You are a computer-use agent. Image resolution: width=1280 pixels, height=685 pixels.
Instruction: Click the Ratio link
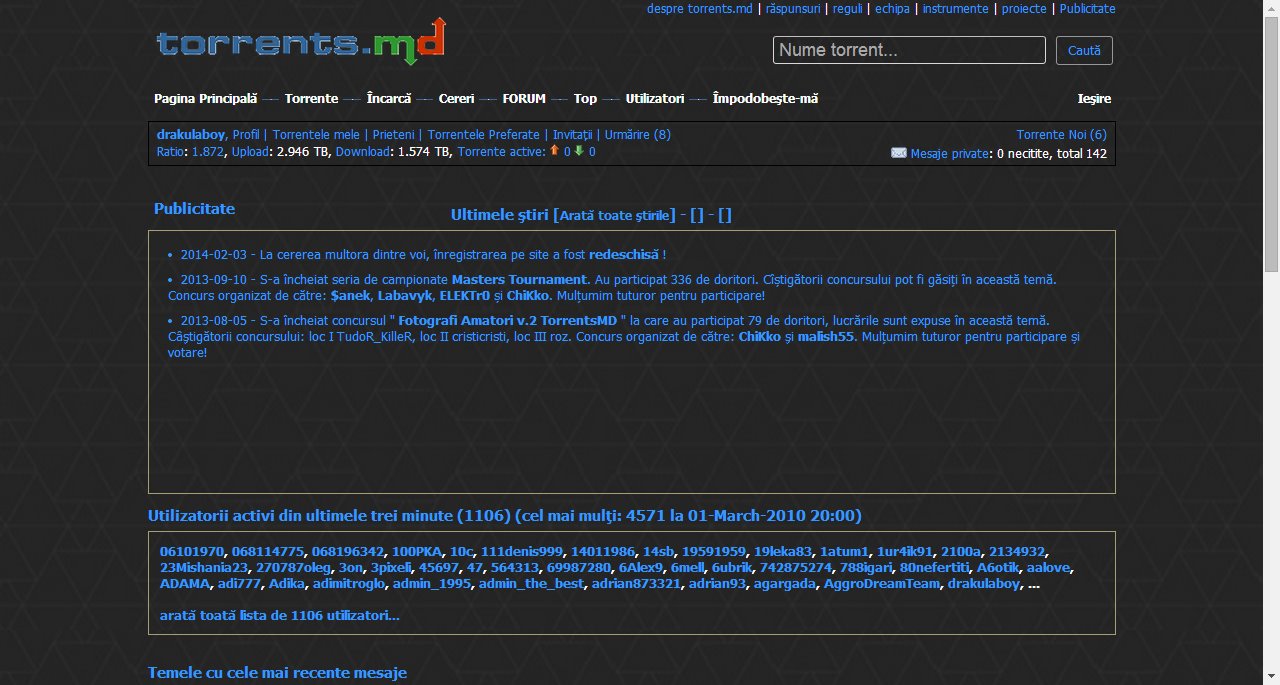pyautogui.click(x=170, y=152)
